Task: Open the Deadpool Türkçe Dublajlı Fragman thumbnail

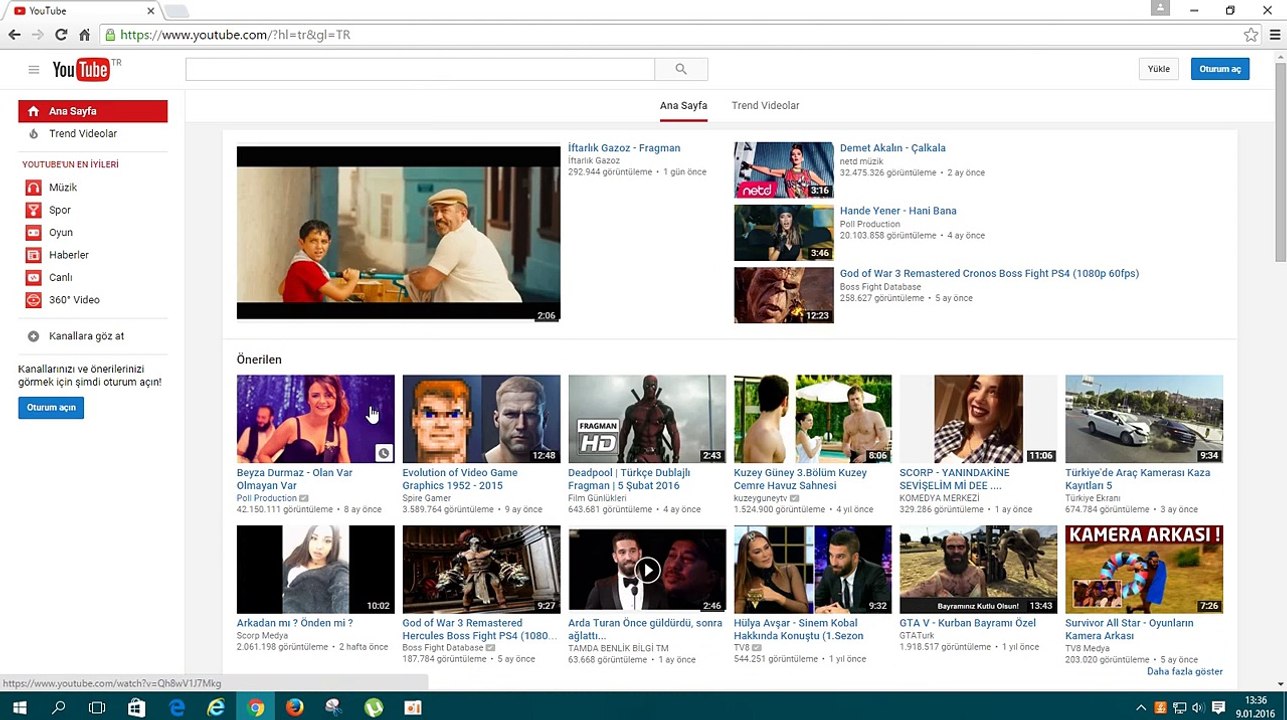Action: pyautogui.click(x=647, y=419)
